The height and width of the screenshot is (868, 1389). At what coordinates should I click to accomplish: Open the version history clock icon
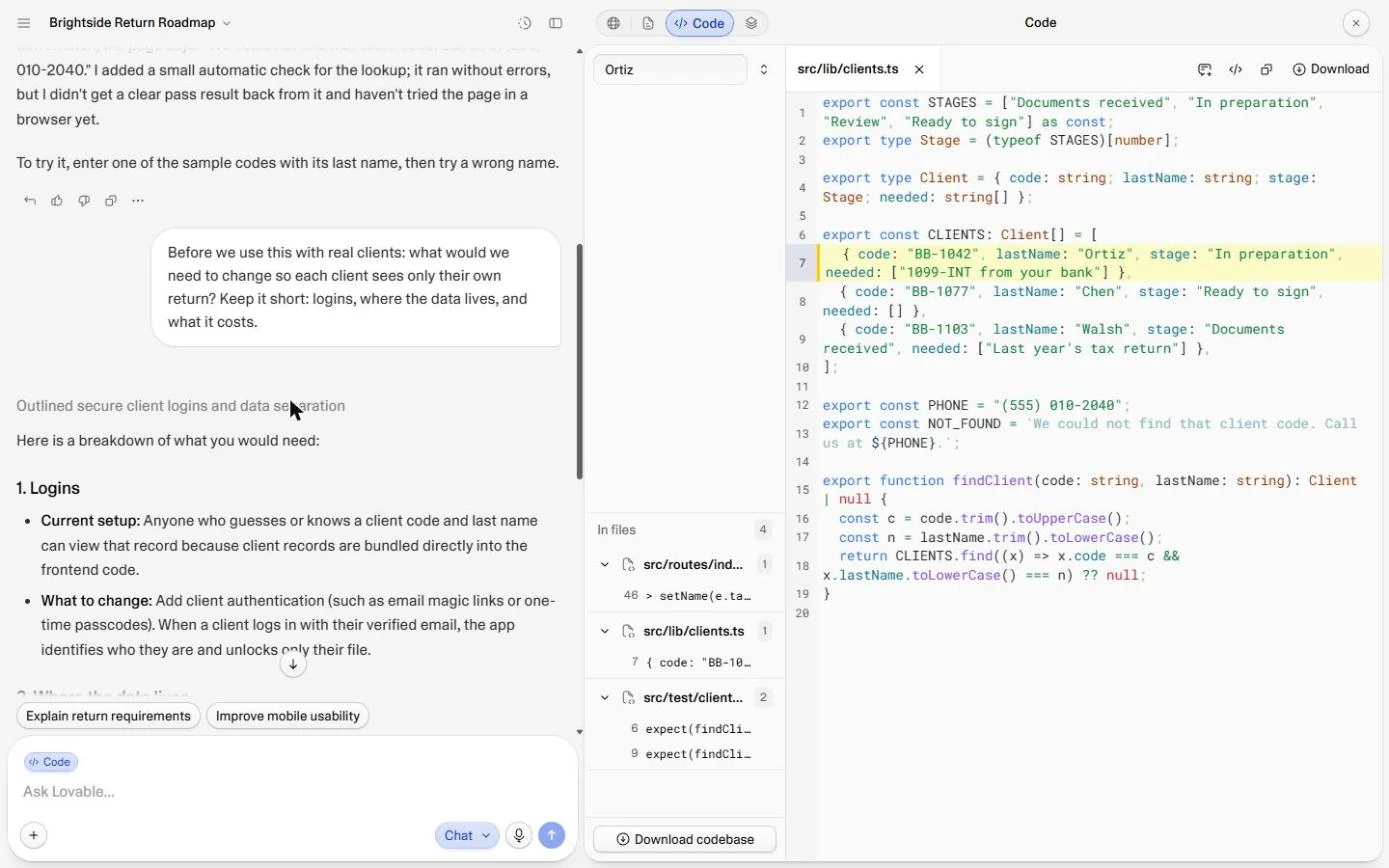(x=524, y=23)
